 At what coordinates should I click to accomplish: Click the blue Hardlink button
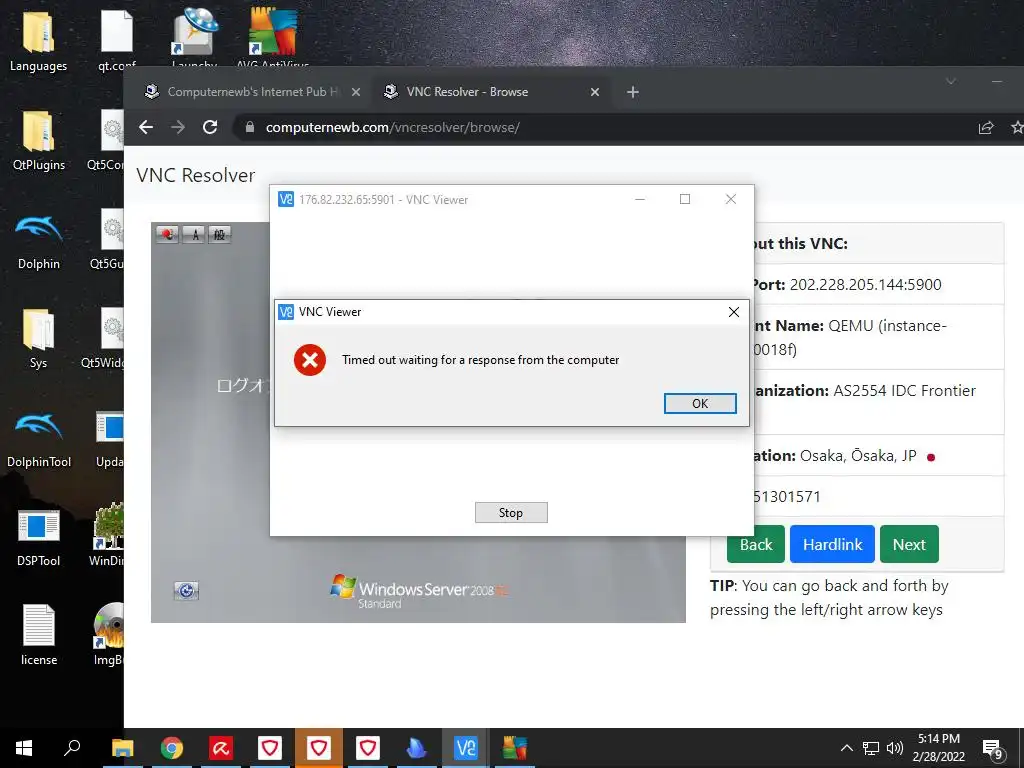pos(832,544)
